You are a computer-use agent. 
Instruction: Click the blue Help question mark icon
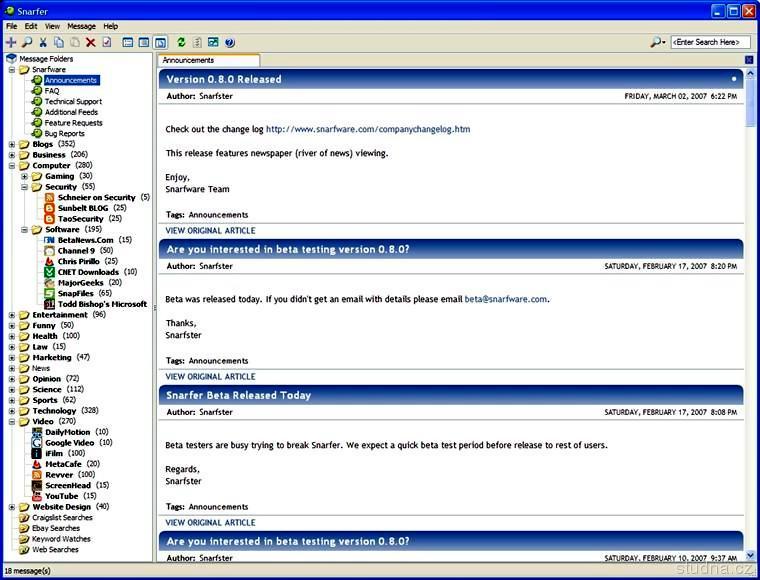coord(229,42)
